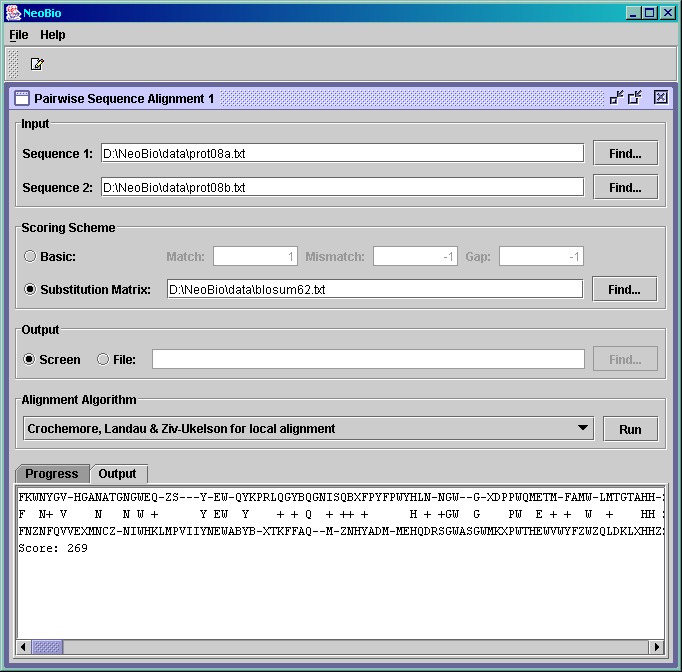
Task: Click the horizontal scrollbar thumb
Action: [x=47, y=647]
